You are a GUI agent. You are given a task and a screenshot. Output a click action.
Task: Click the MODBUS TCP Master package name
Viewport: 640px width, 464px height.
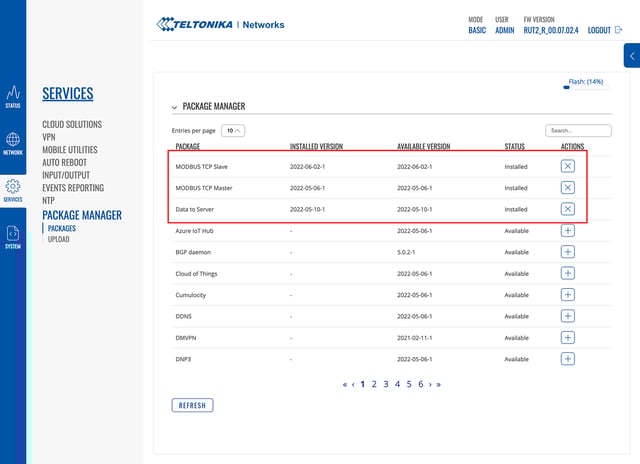[x=204, y=188]
